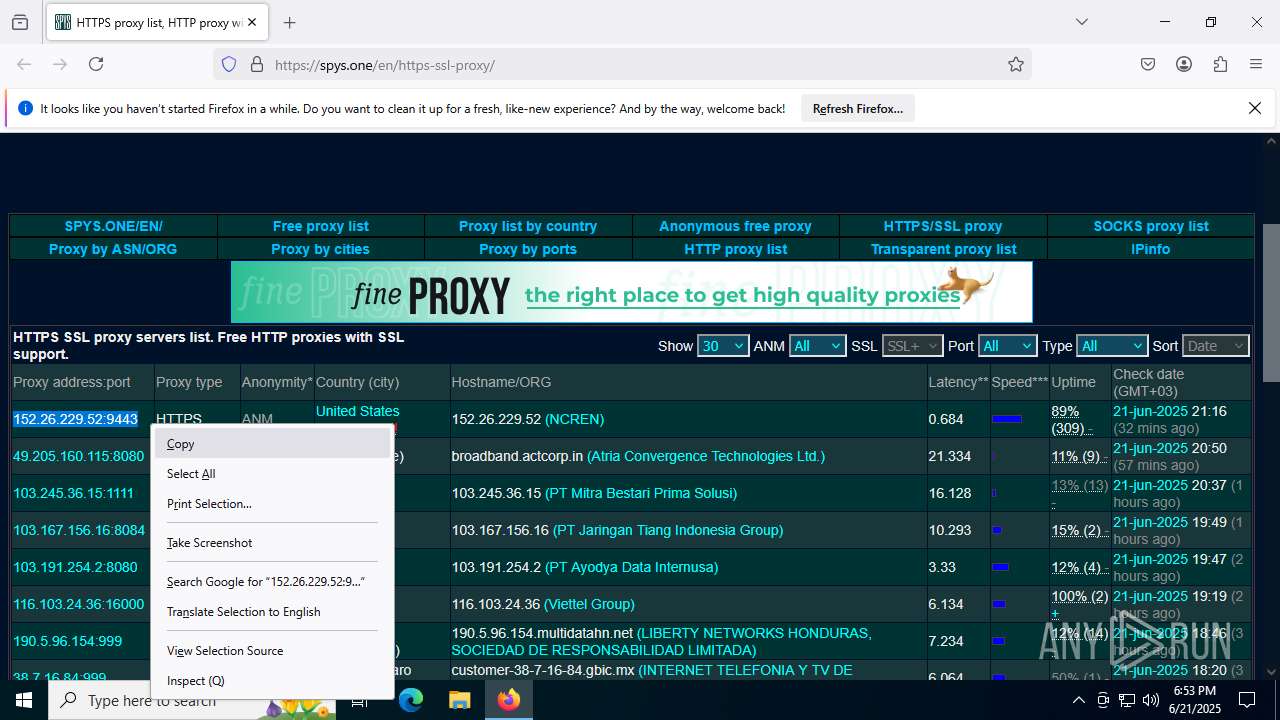
Task: Open the Extensions puzzle icon
Action: [1220, 64]
